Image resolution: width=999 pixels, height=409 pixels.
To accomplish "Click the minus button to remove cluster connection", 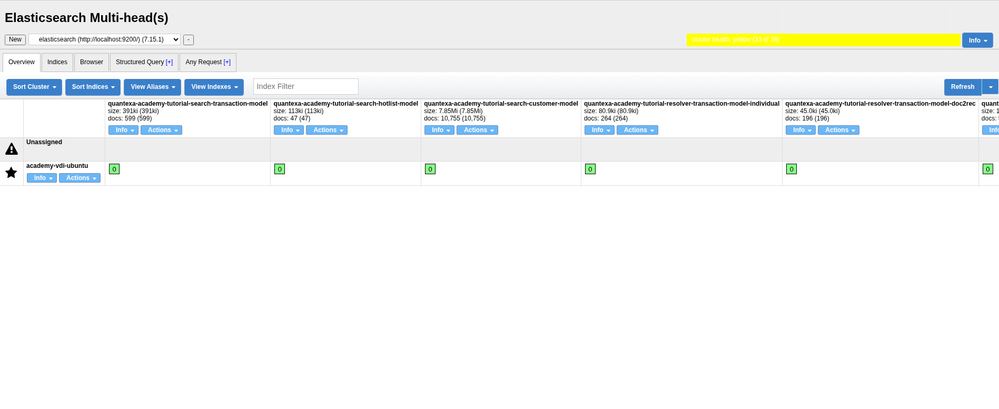I will pos(189,40).
